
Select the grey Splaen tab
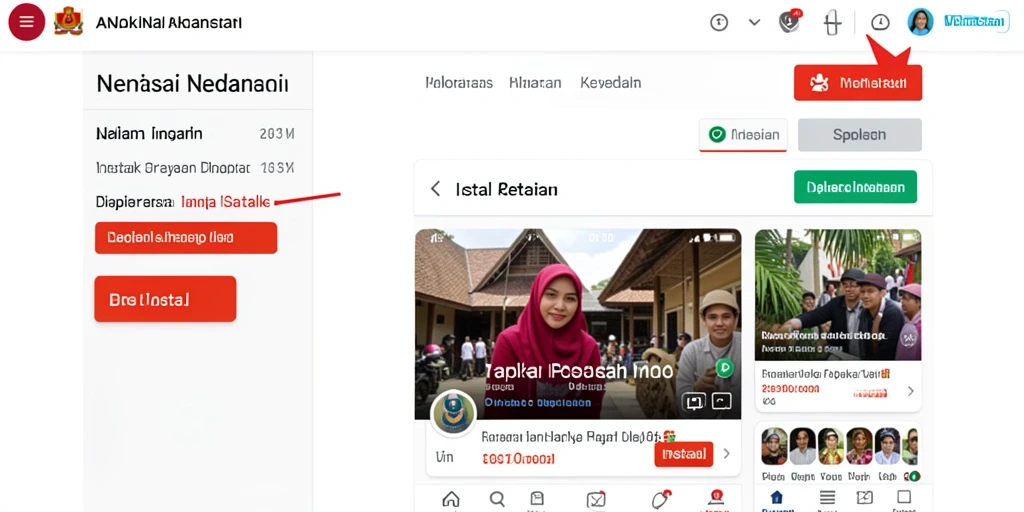pyautogui.click(x=859, y=135)
